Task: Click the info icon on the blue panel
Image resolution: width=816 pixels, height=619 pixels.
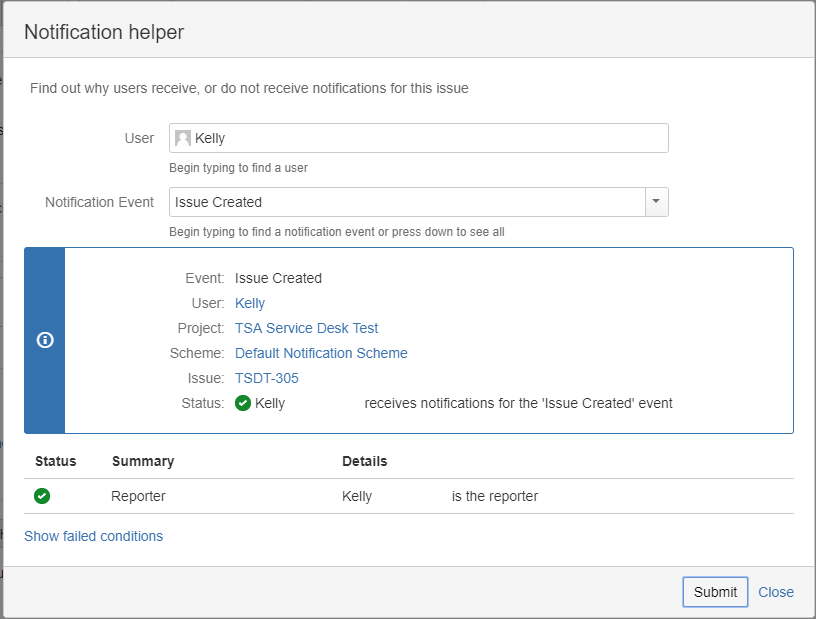Action: point(44,340)
